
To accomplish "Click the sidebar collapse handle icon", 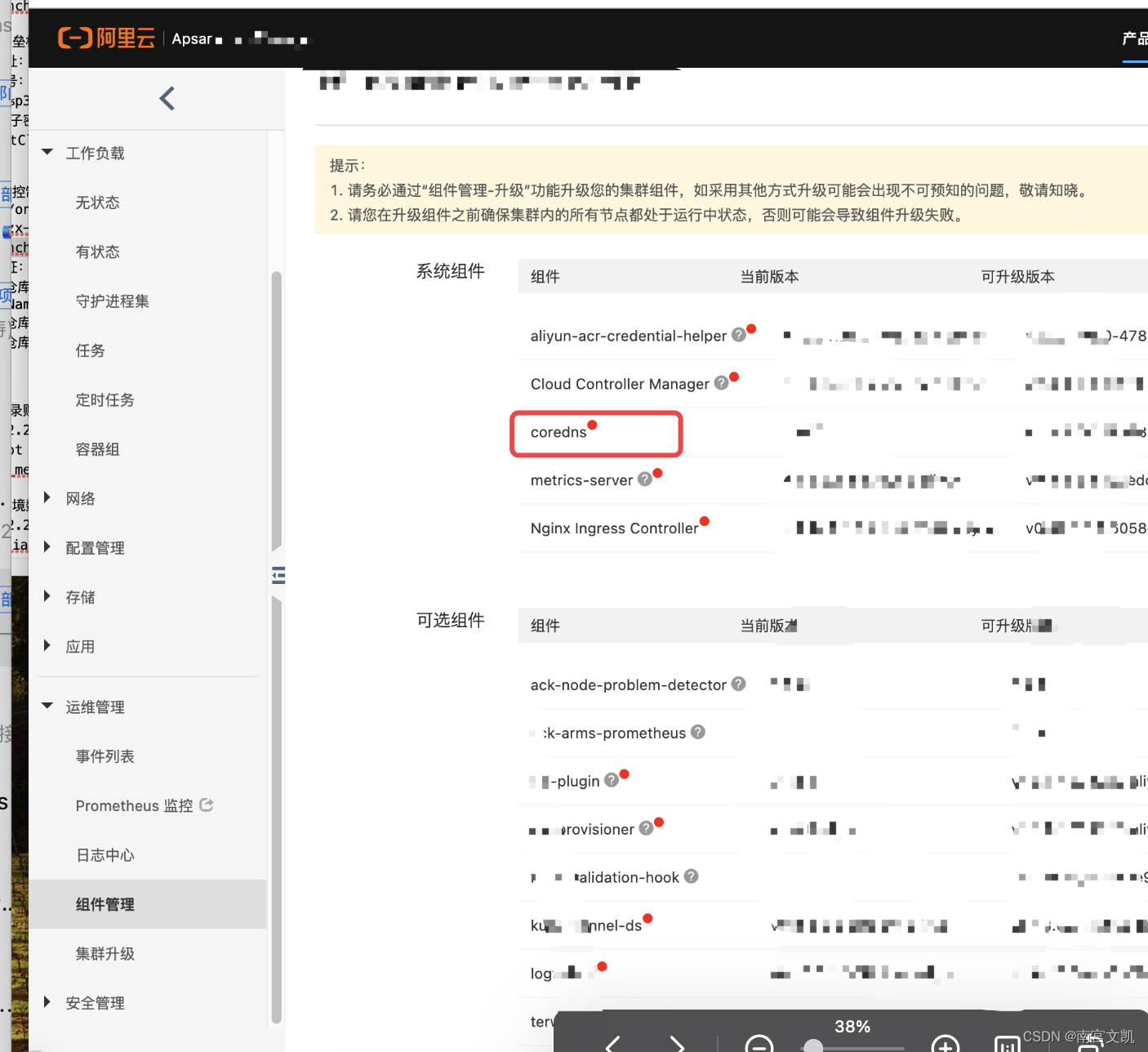I will coord(278,576).
